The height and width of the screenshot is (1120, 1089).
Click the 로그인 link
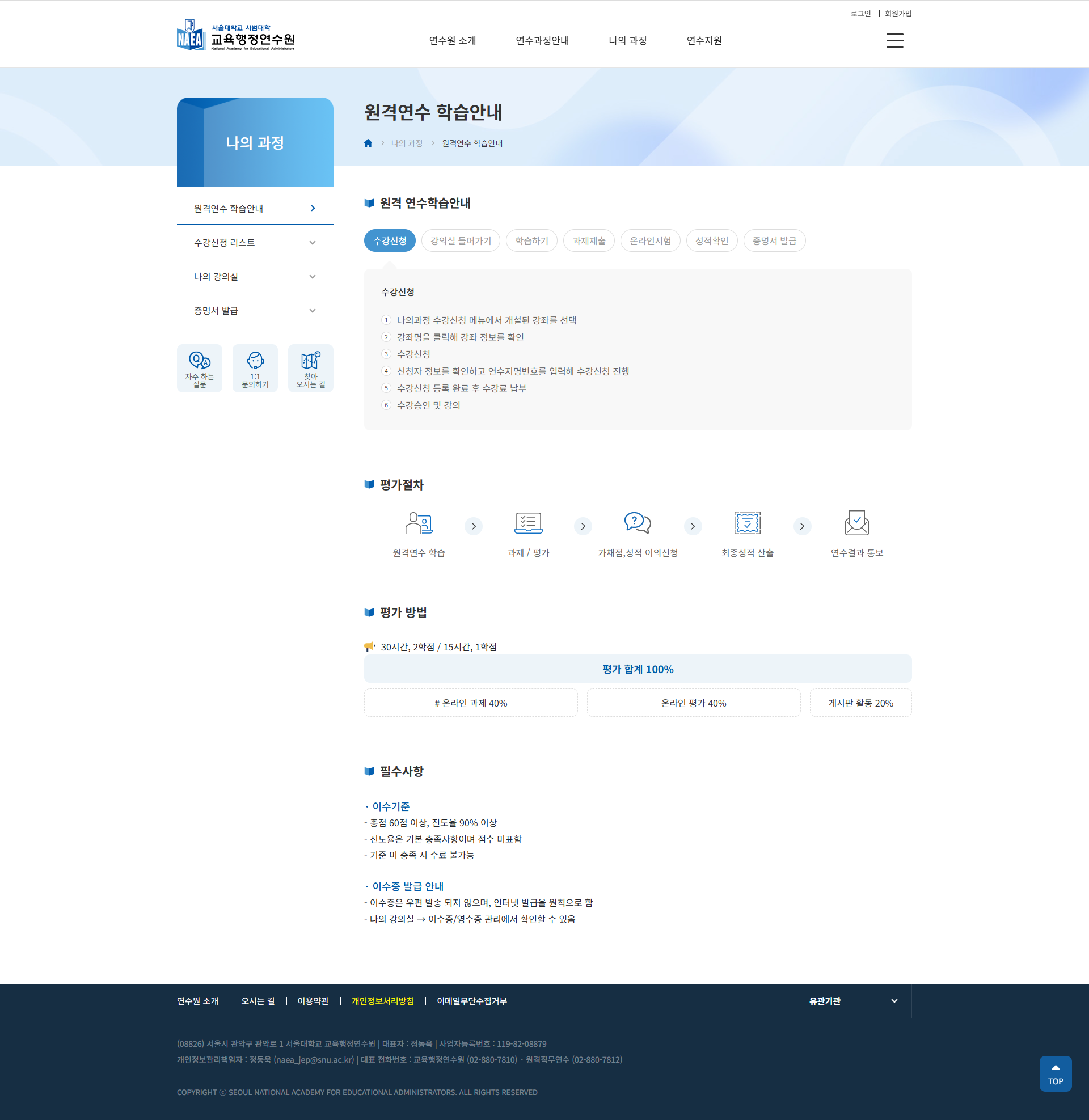click(860, 14)
